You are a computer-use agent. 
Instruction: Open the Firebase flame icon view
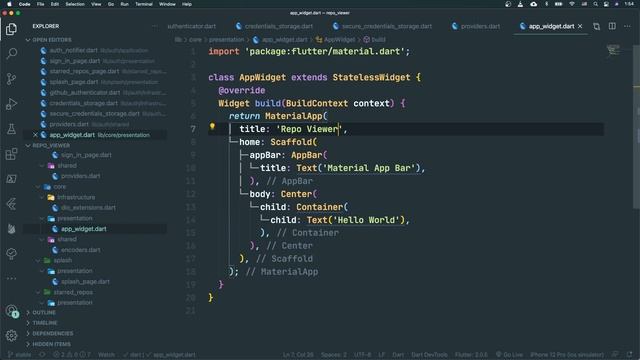coord(11,229)
